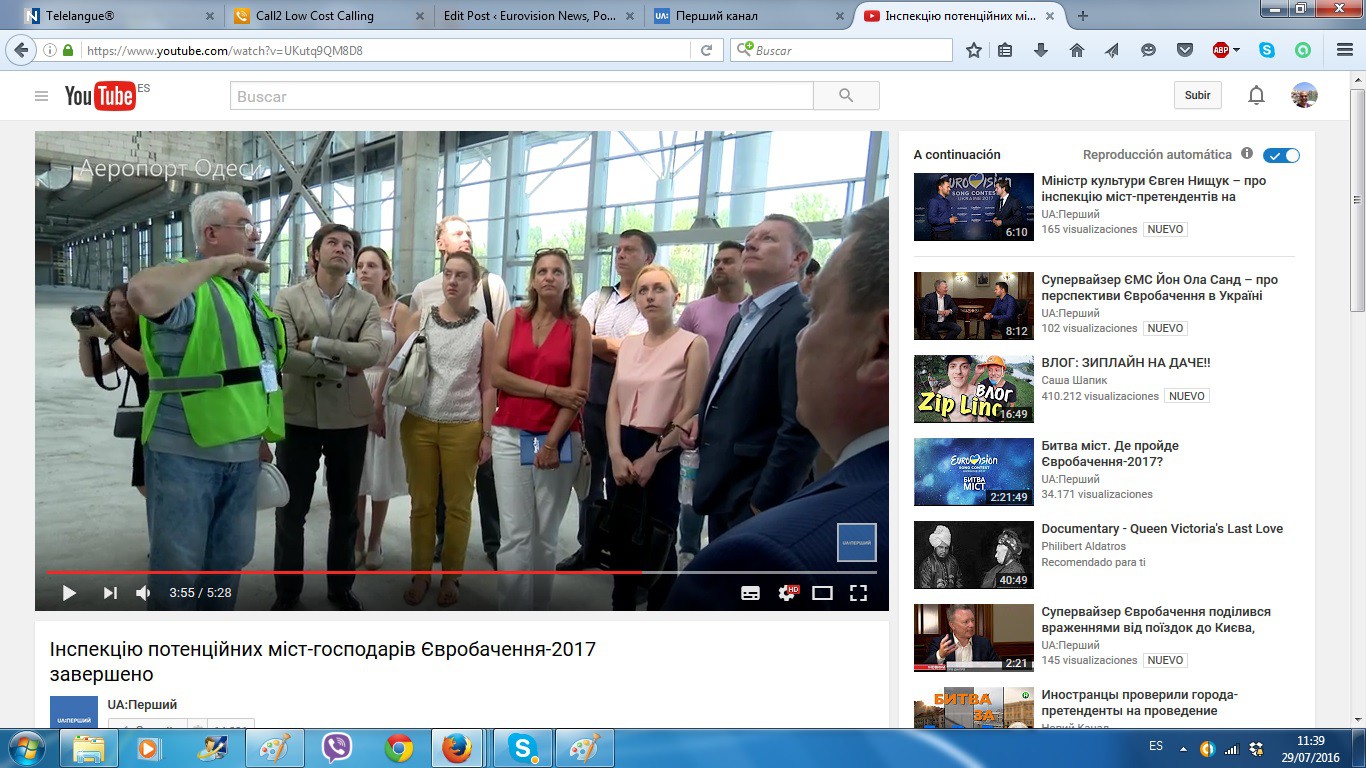Viewport: 1366px width, 768px height.
Task: Click the green padlock security icon
Action: point(68,50)
